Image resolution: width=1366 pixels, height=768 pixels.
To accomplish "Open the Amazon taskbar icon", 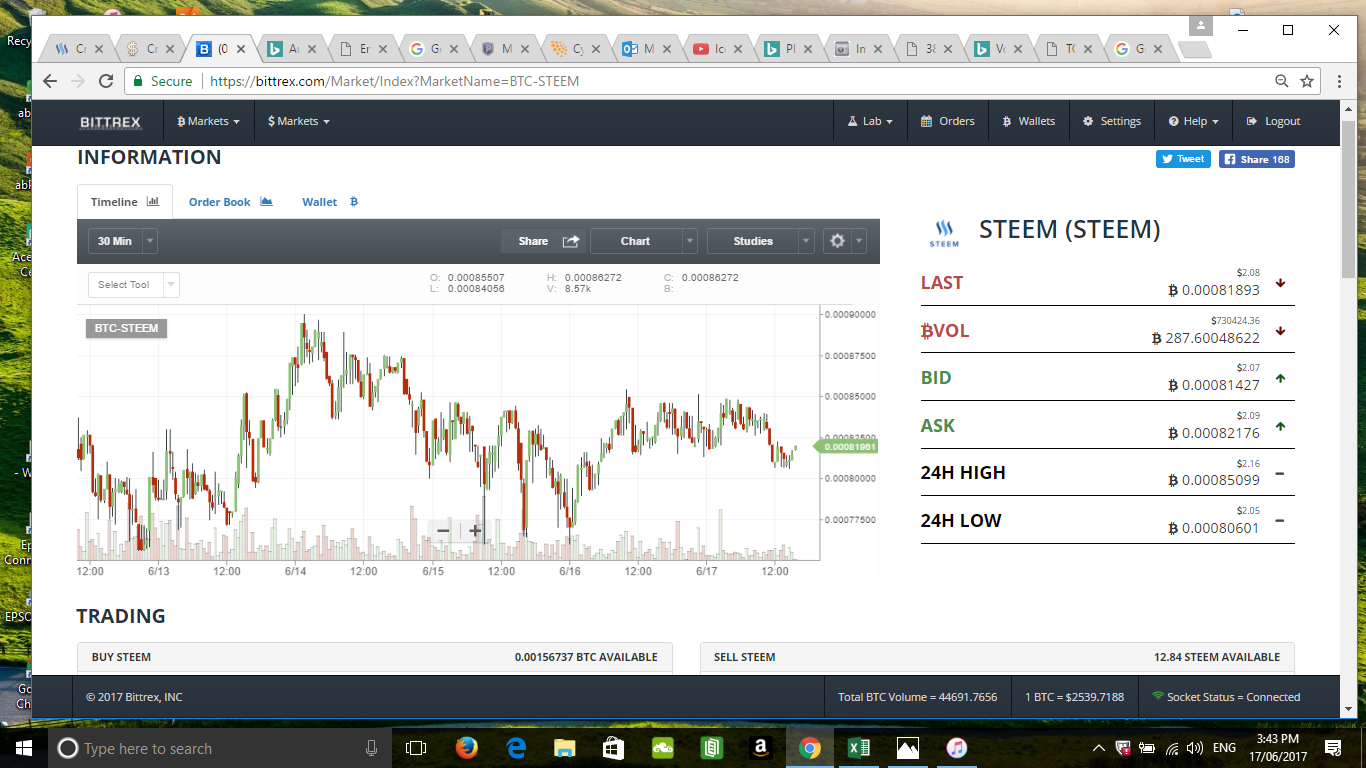I will point(761,748).
